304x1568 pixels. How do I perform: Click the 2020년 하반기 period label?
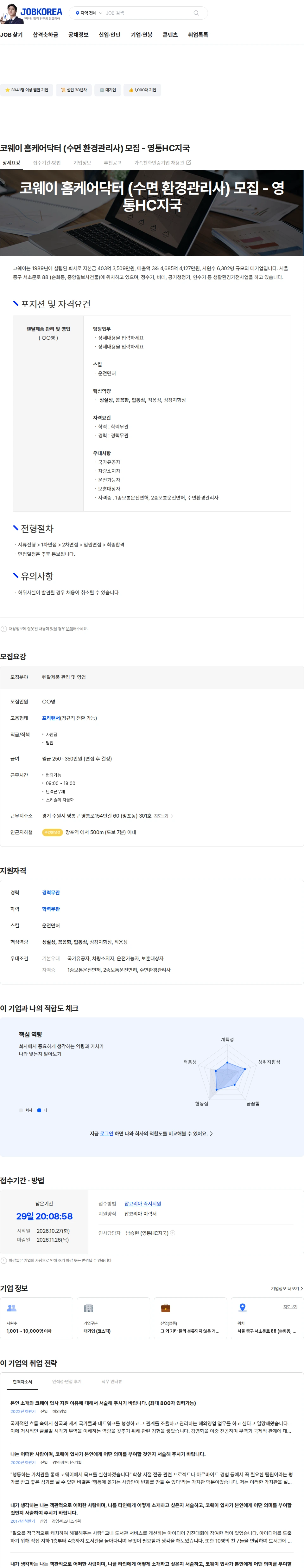click(22, 1463)
